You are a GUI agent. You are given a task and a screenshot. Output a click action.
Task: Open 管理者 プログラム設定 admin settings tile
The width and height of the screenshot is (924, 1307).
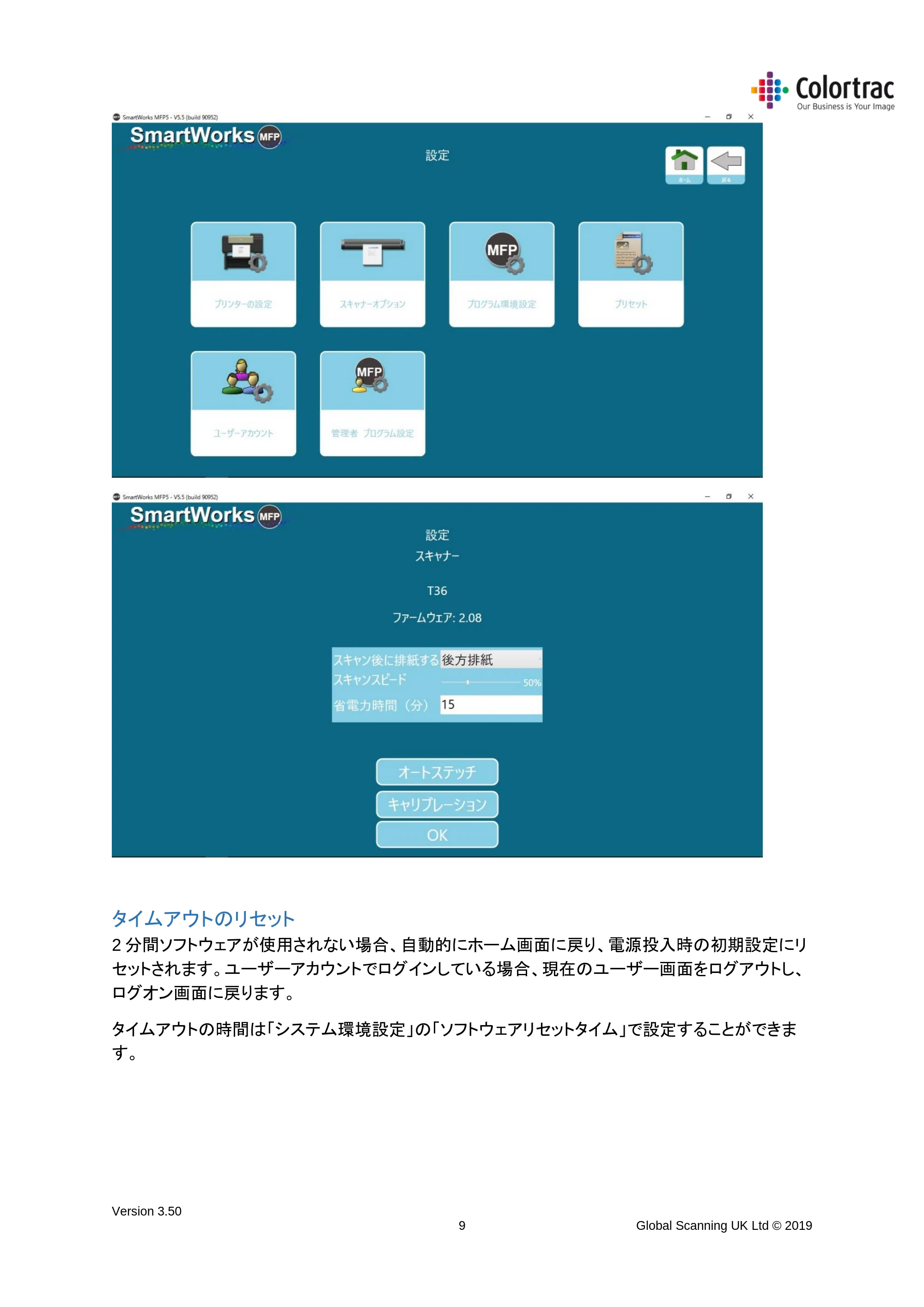(x=372, y=404)
